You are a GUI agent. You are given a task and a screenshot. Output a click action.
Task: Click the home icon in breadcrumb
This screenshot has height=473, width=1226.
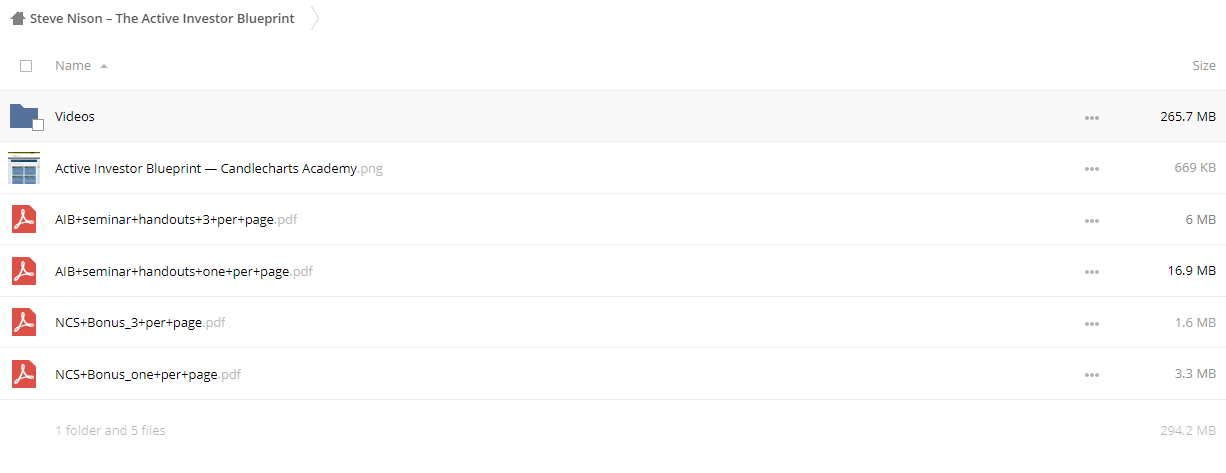17,18
